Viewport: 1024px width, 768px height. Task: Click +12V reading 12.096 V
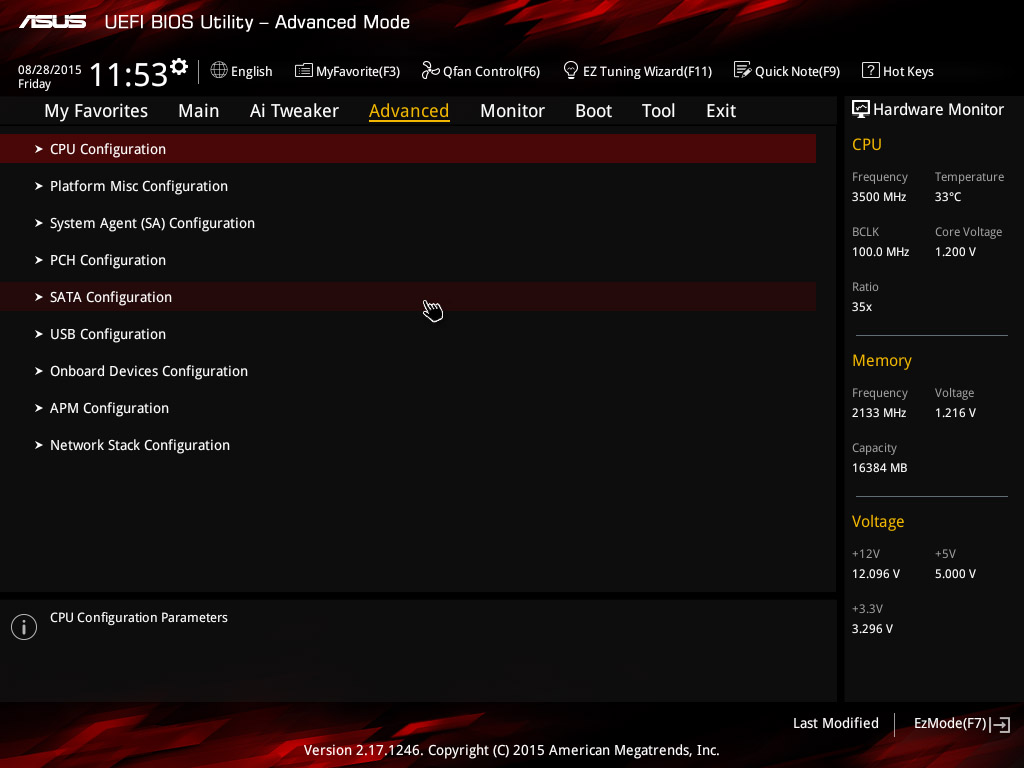[876, 573]
